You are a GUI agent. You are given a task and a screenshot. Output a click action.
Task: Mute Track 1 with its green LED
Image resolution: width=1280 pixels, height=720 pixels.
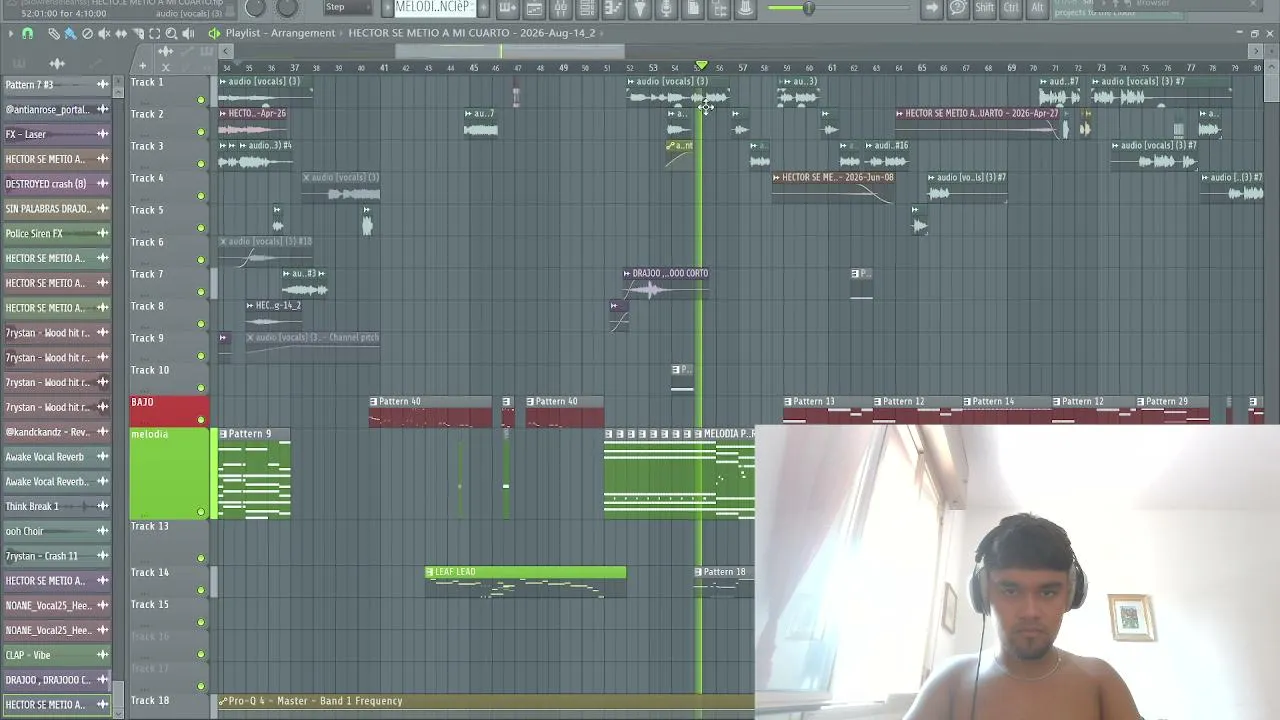coord(201,100)
